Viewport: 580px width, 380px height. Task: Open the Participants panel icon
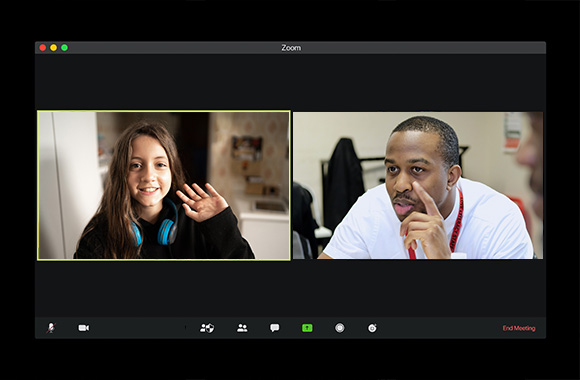[x=242, y=328]
